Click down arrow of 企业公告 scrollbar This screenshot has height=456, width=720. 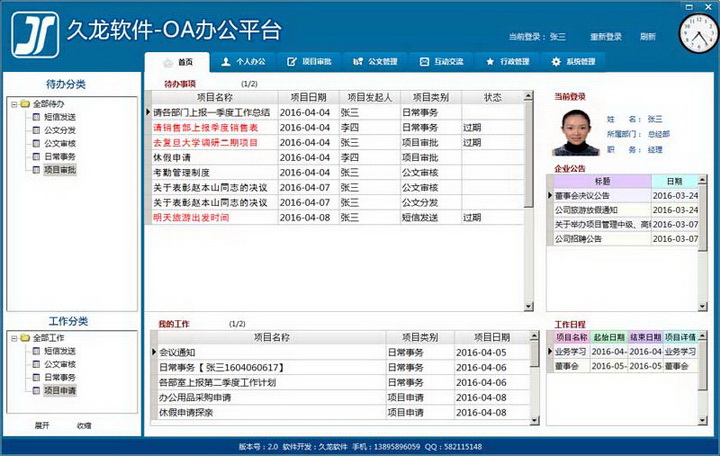pyautogui.click(x=703, y=306)
